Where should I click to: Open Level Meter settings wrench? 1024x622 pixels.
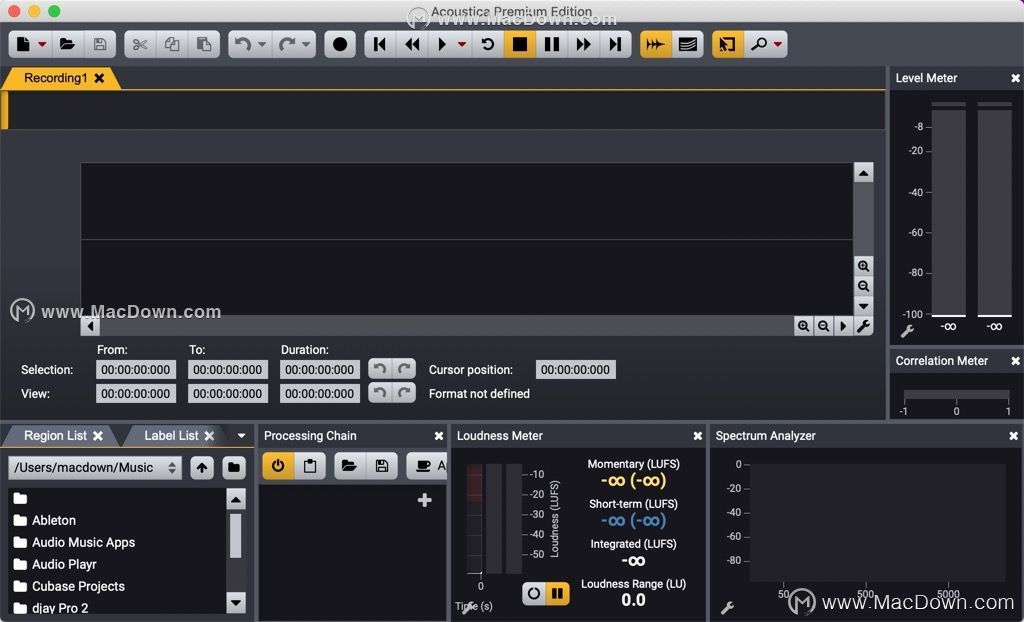click(x=907, y=331)
